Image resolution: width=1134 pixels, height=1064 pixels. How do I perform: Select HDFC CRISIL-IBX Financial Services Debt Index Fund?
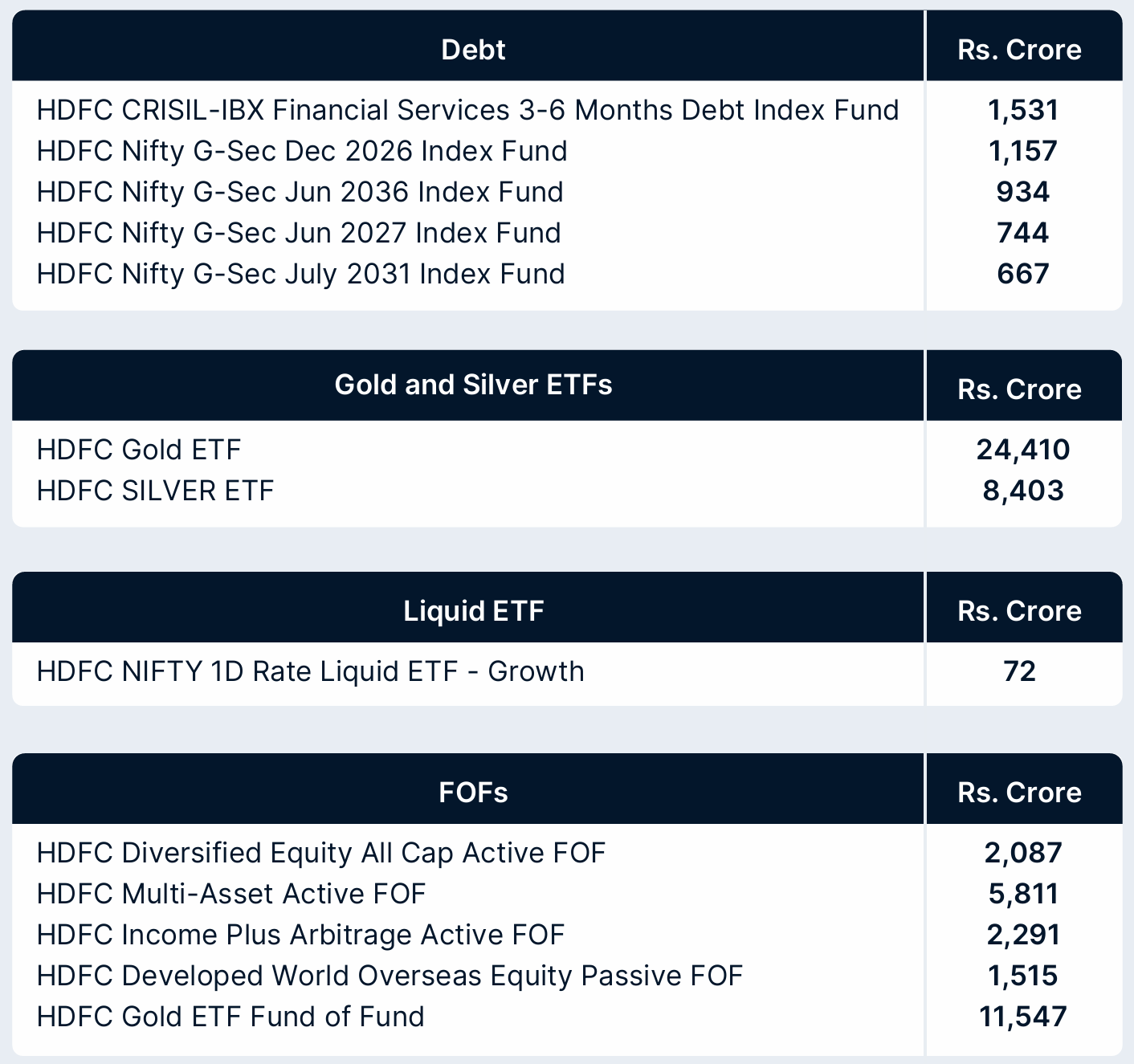(x=467, y=110)
